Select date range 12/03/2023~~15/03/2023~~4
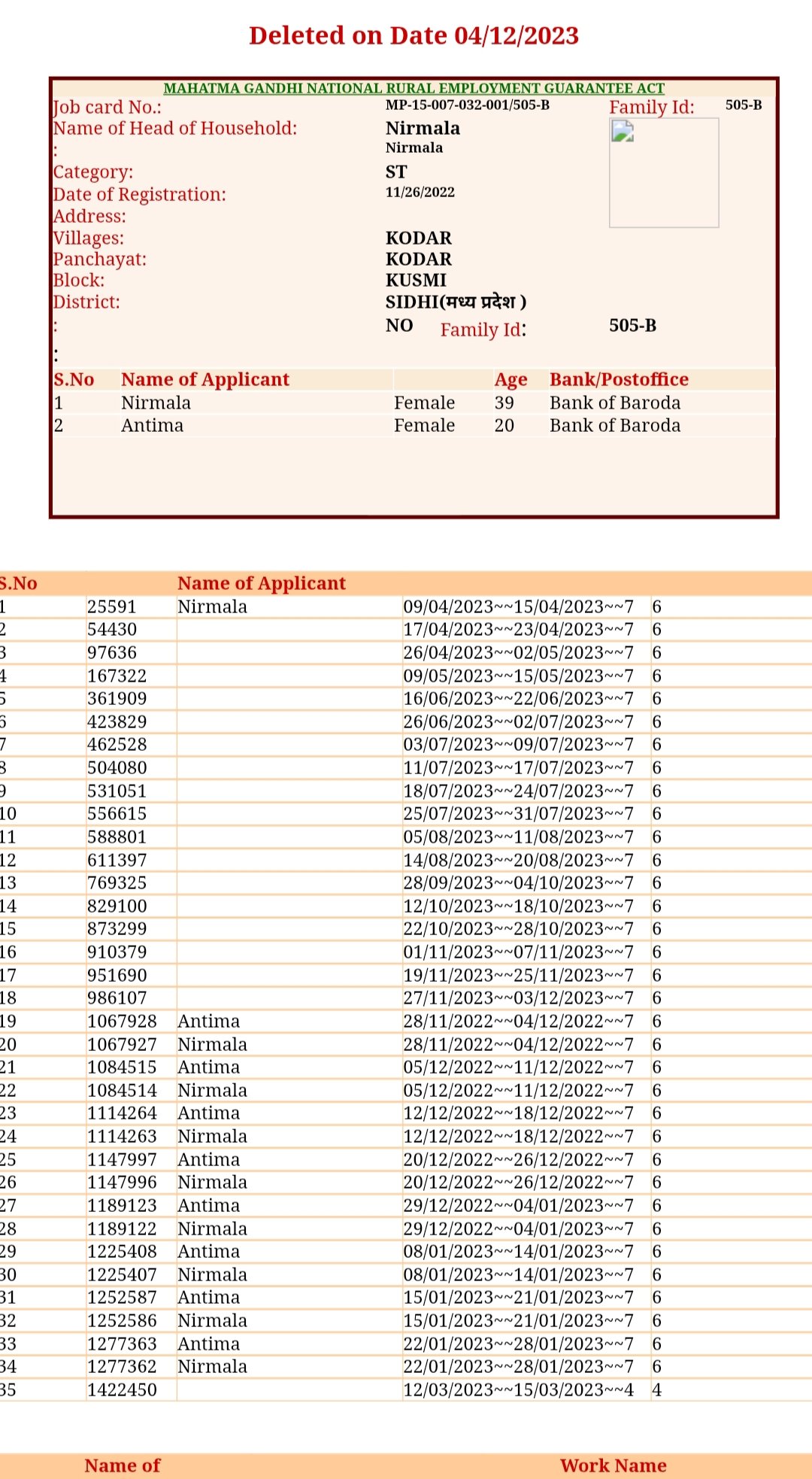Image resolution: width=812 pixels, height=1479 pixels. (518, 1390)
